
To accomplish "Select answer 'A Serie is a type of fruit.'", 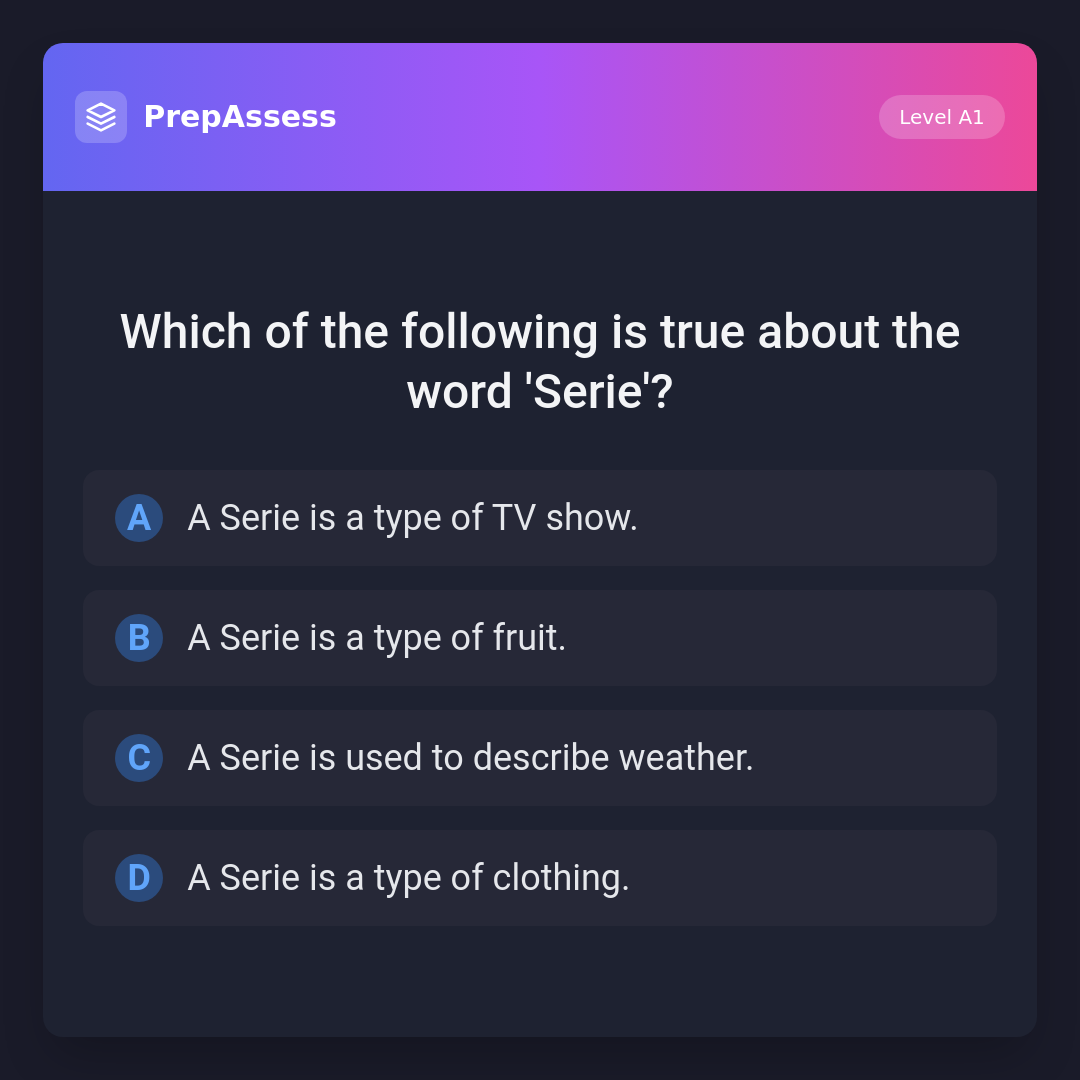I will [377, 638].
